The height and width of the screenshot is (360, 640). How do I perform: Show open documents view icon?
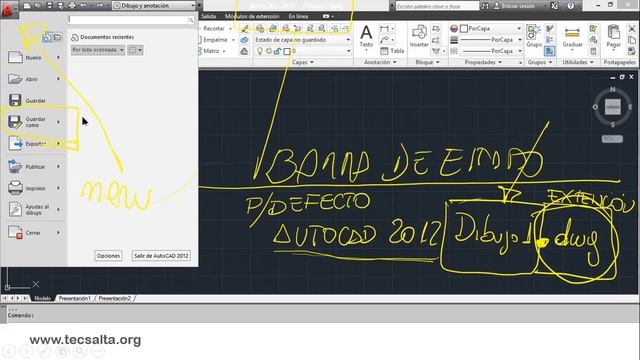[57, 38]
